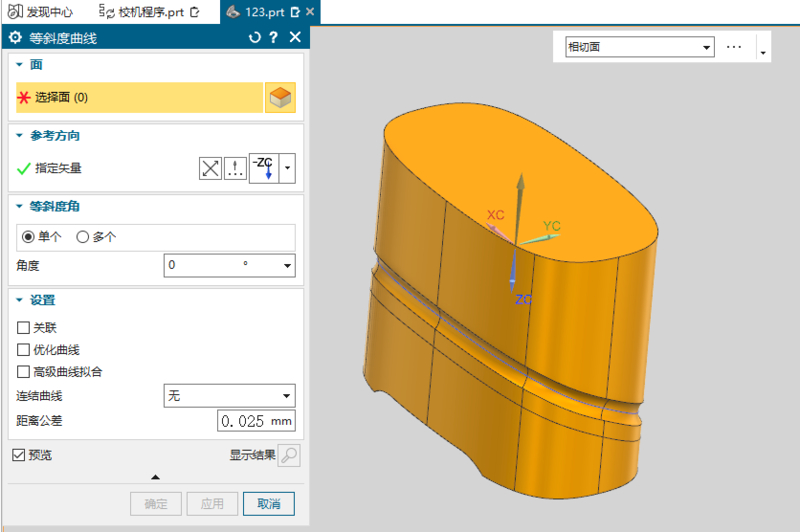Viewport: 800px width, 532px height.
Task: Click the show result magnifier icon
Action: (288, 456)
